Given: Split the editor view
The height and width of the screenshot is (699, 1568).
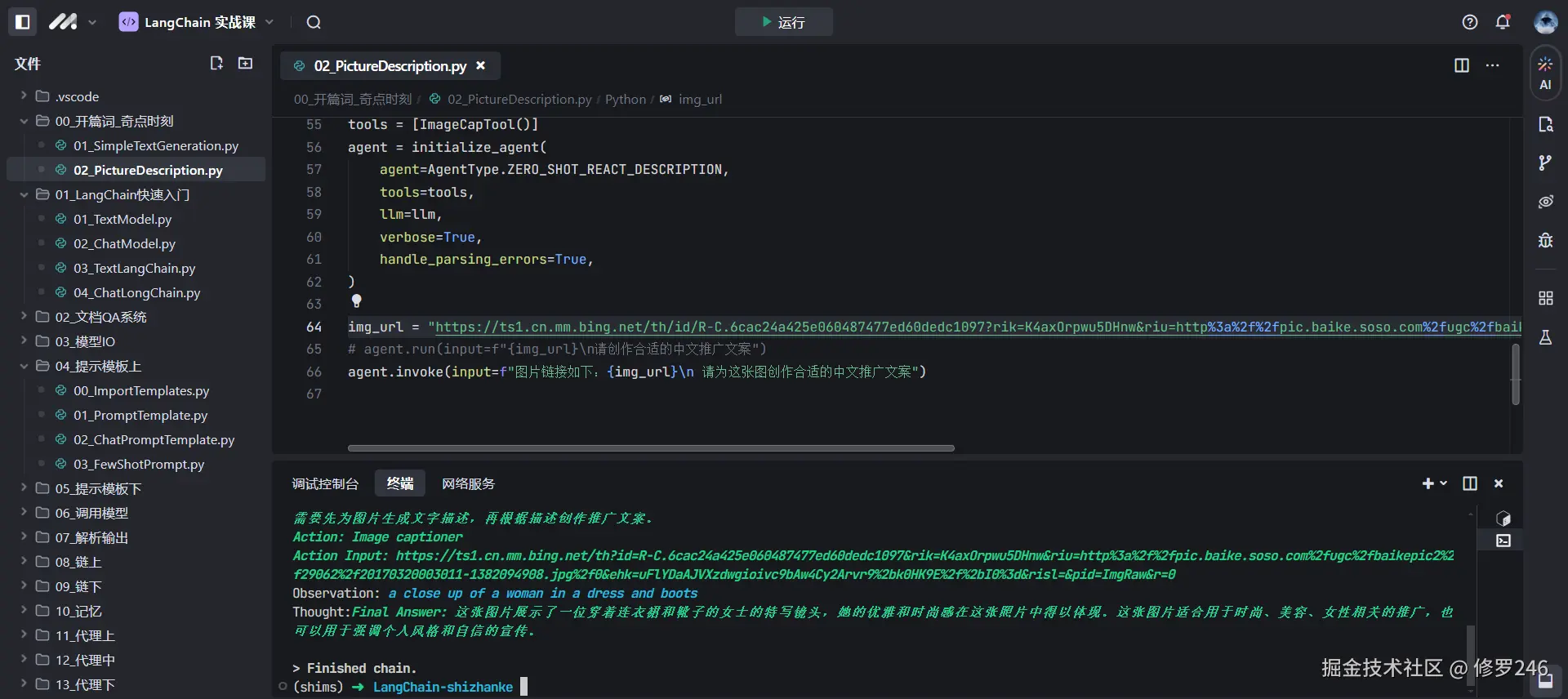Looking at the screenshot, I should pos(1462,65).
